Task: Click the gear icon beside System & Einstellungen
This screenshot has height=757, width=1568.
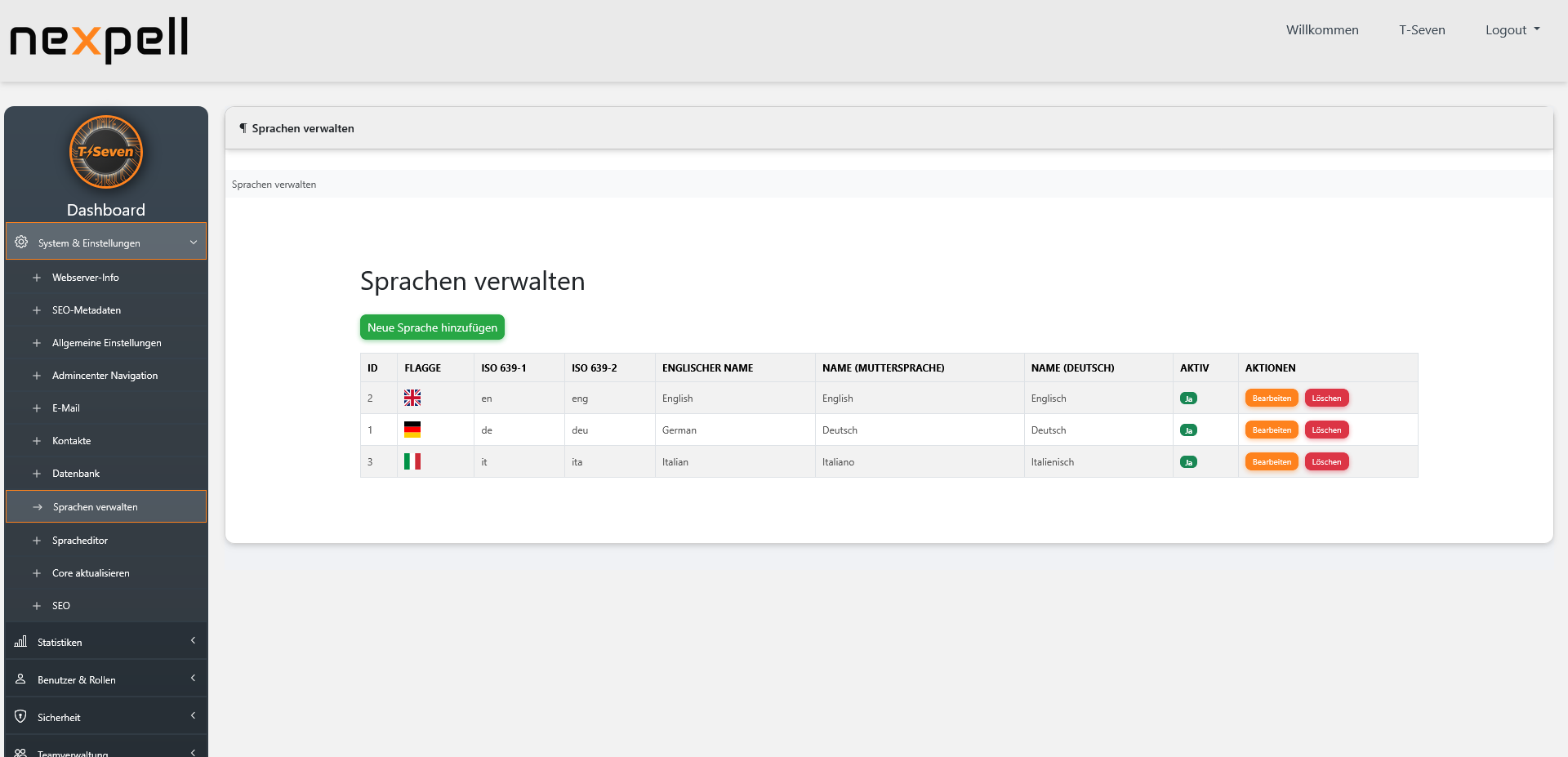Action: pyautogui.click(x=20, y=242)
